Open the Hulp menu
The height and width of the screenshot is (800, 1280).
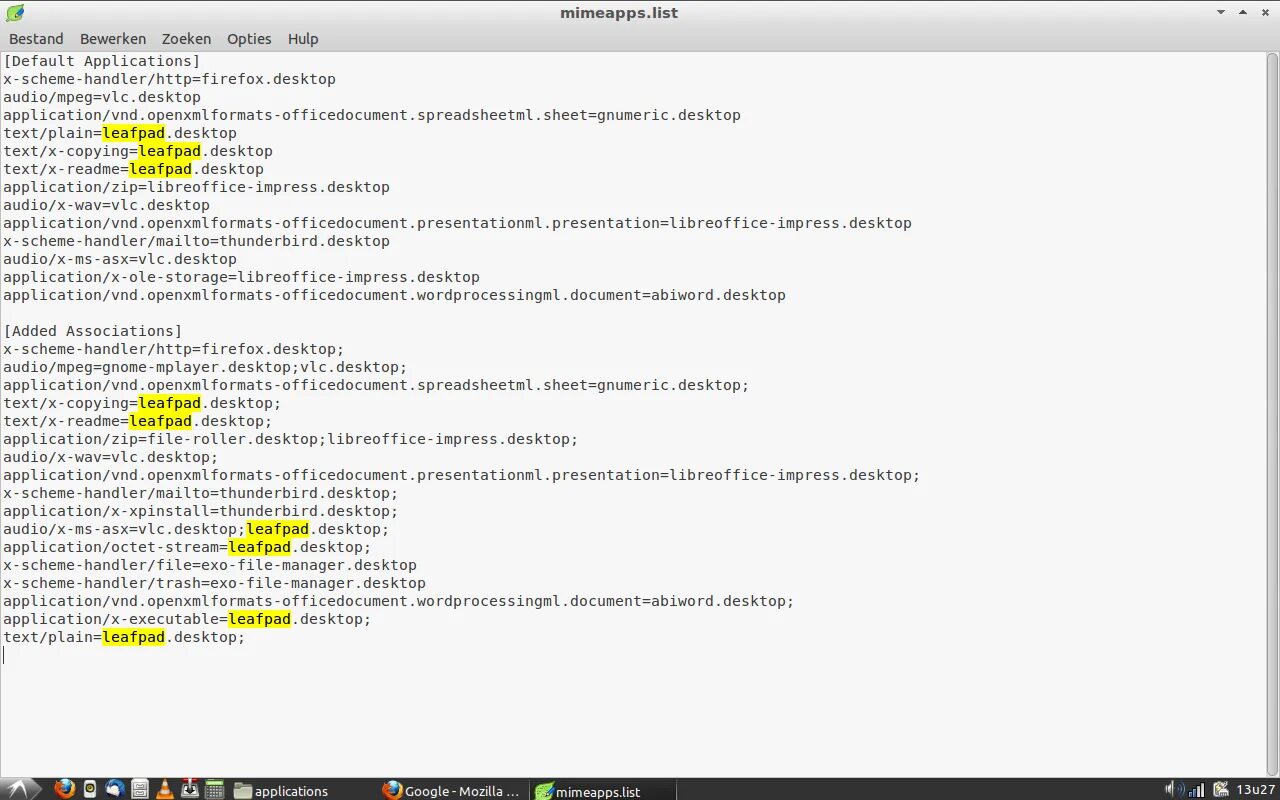tap(303, 39)
